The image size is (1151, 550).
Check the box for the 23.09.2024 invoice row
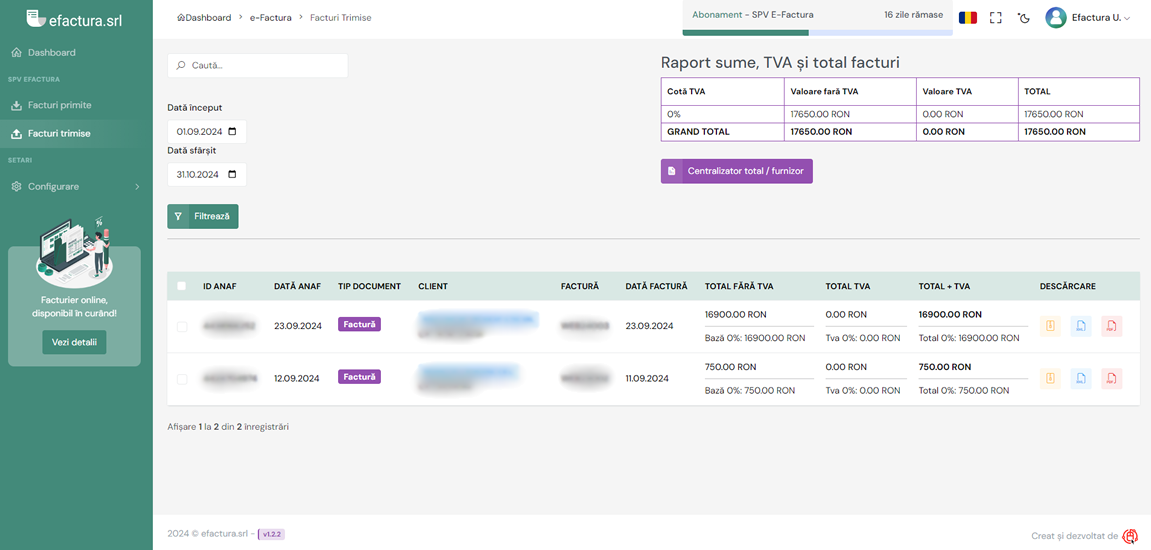[182, 327]
